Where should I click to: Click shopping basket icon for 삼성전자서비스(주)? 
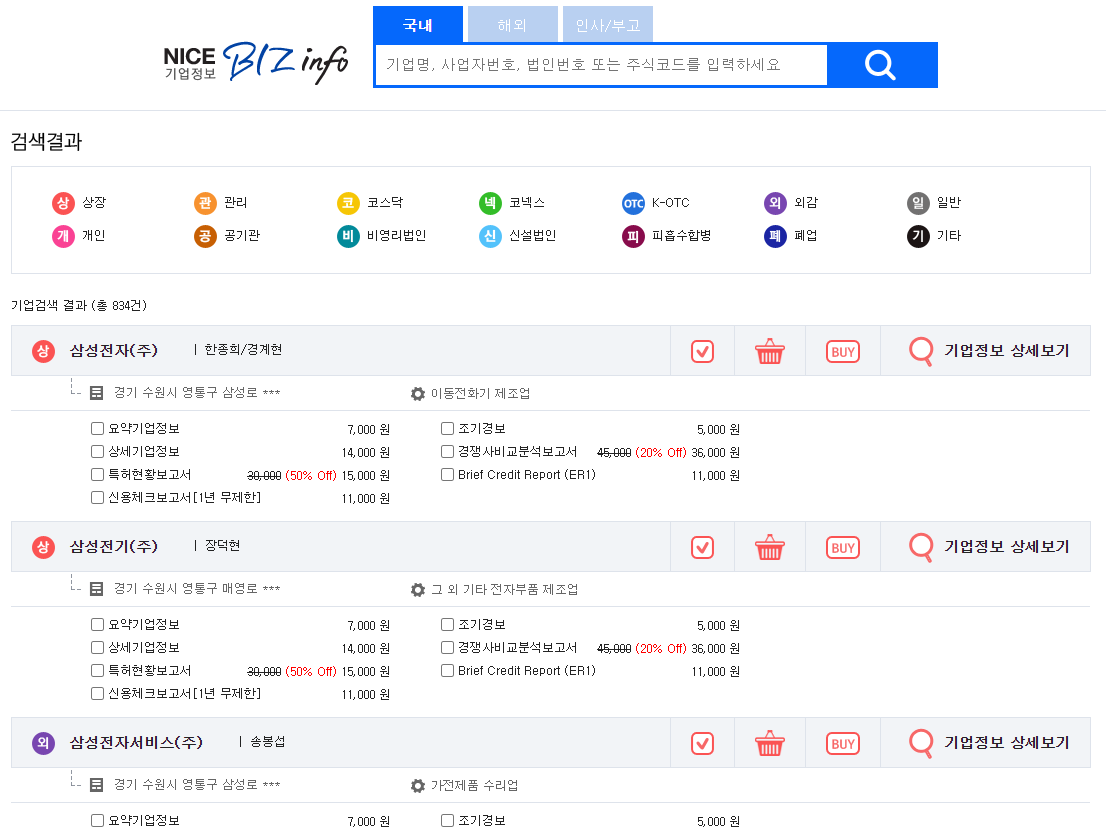click(x=769, y=743)
